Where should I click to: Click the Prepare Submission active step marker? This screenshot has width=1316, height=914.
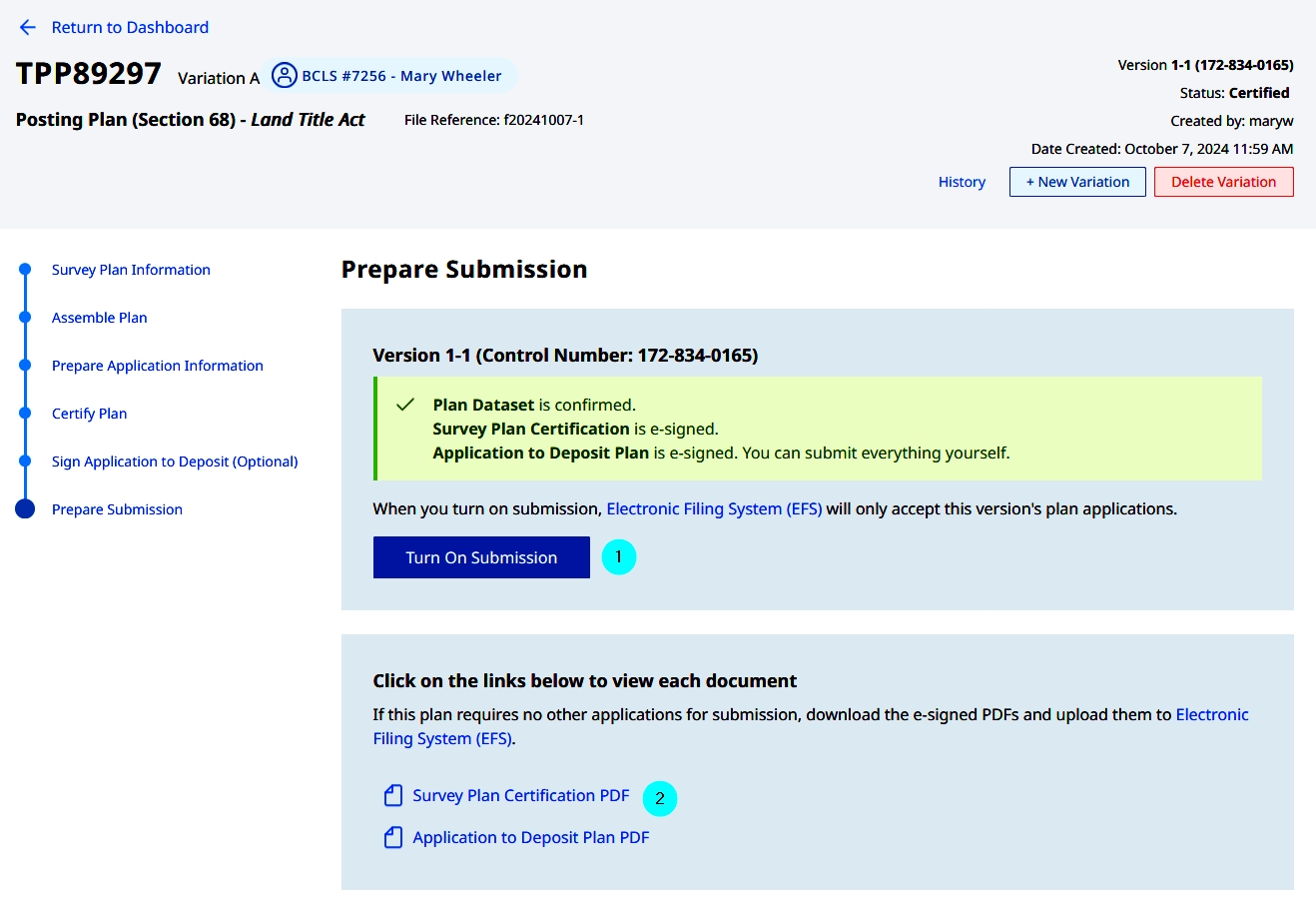pyautogui.click(x=25, y=509)
